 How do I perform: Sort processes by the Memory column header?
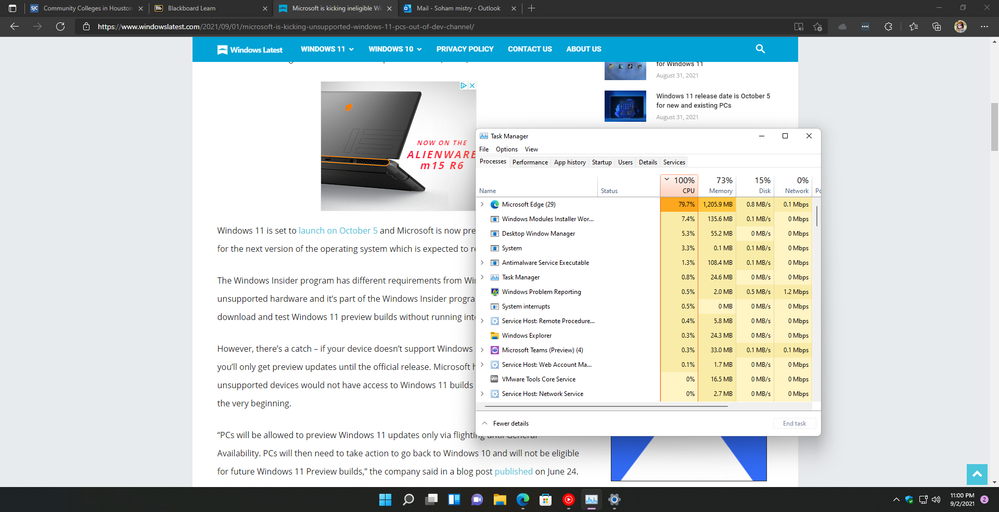pos(717,185)
